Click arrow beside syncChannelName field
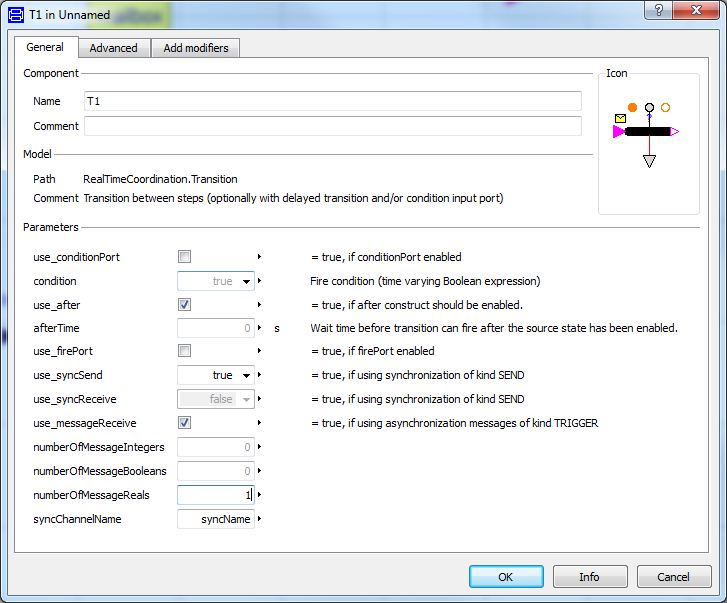The height and width of the screenshot is (603, 727). (260, 519)
